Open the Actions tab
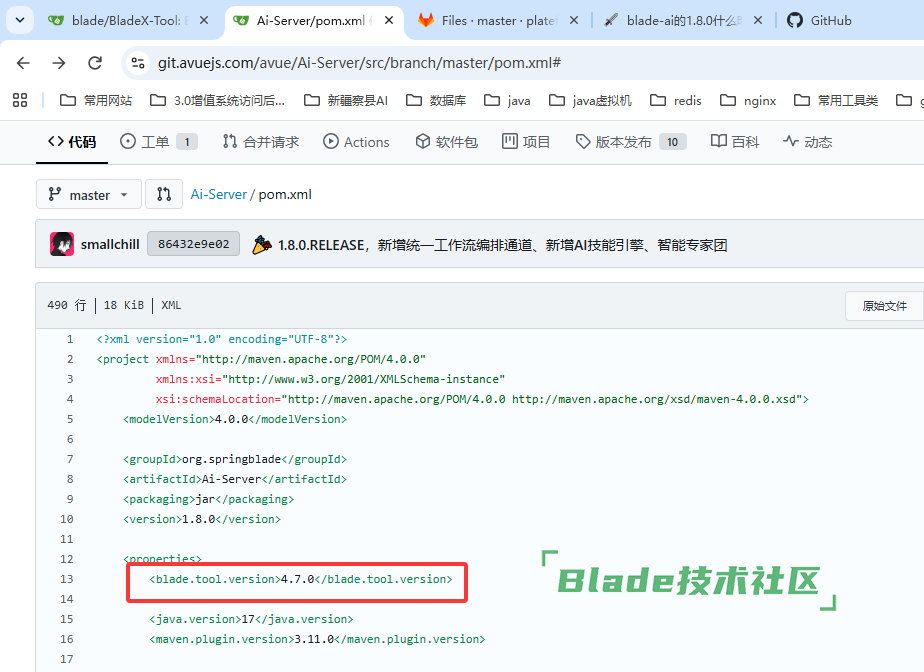The width and height of the screenshot is (924, 672). pos(356,142)
